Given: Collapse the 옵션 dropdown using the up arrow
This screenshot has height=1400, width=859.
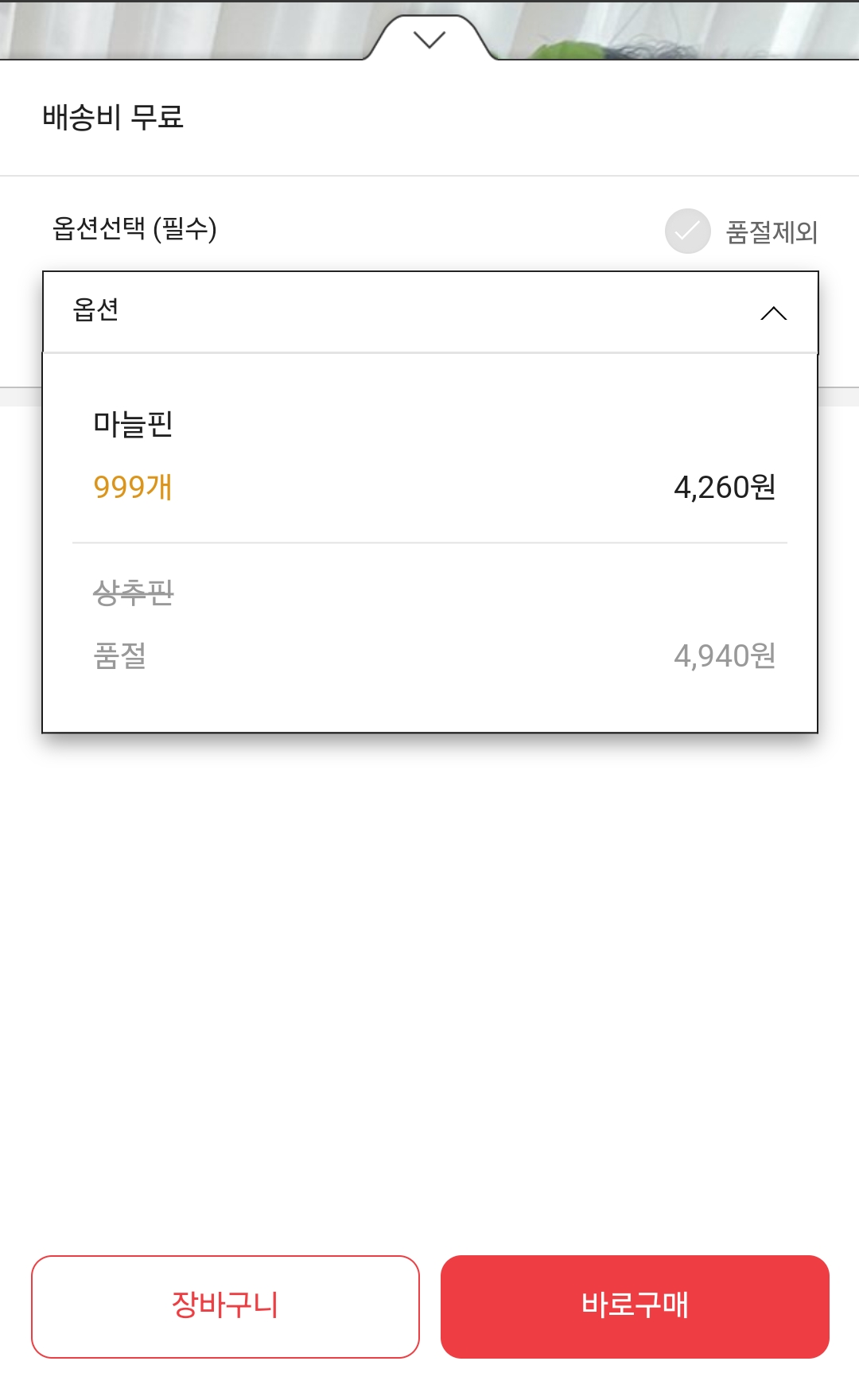Looking at the screenshot, I should coord(773,313).
